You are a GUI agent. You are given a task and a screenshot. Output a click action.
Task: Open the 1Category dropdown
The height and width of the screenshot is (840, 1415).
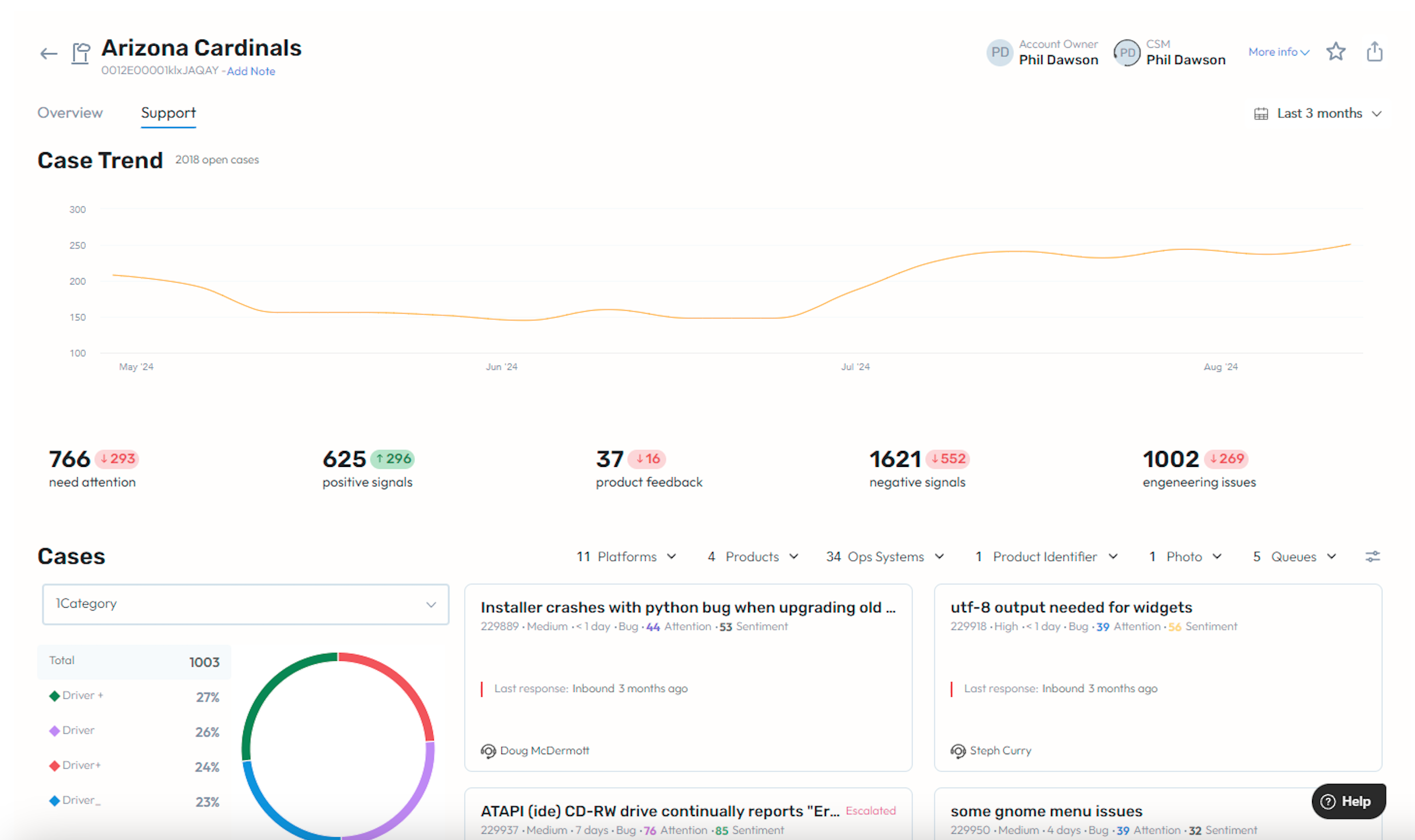[x=245, y=604]
